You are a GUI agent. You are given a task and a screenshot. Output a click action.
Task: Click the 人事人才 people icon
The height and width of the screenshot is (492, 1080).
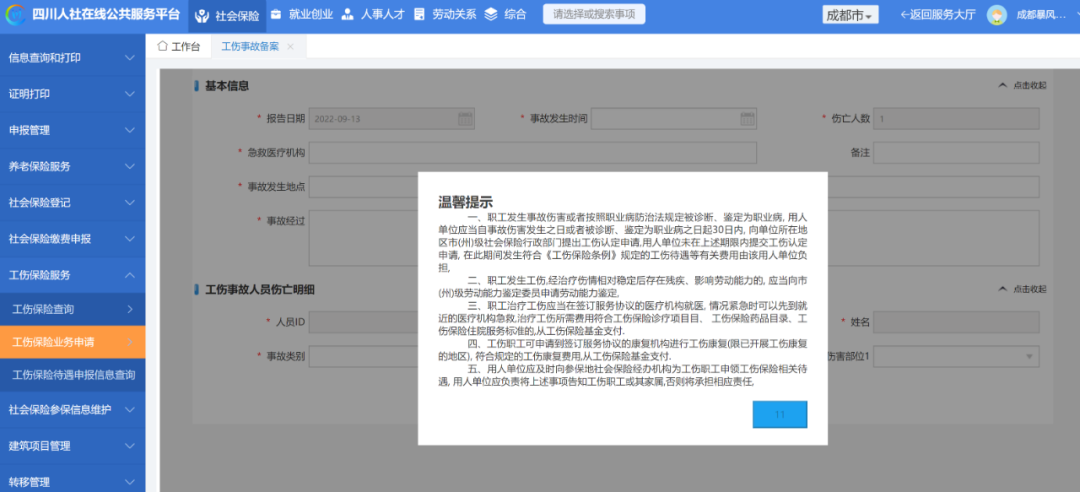click(348, 14)
